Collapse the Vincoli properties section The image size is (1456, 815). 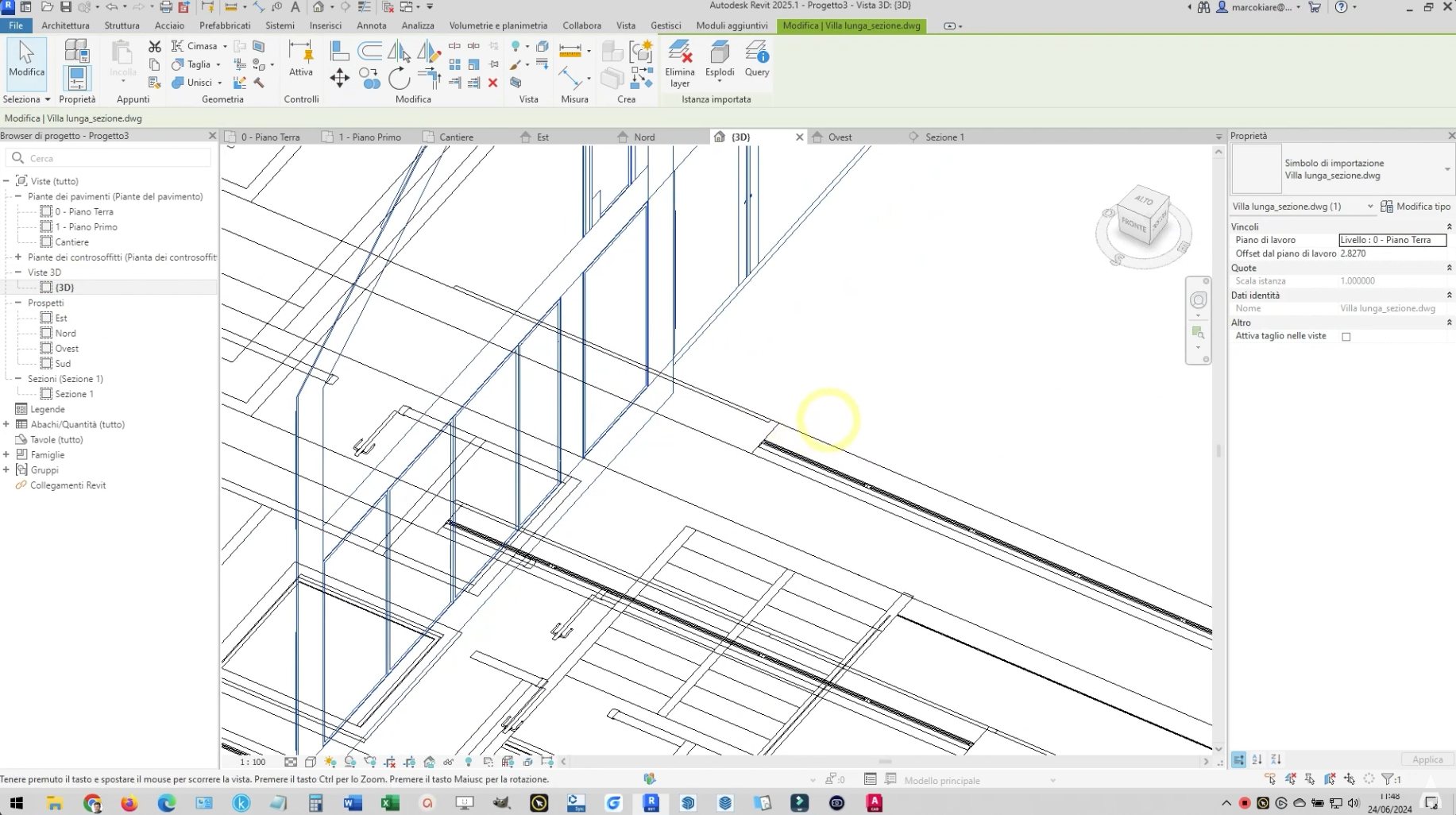tap(1448, 227)
